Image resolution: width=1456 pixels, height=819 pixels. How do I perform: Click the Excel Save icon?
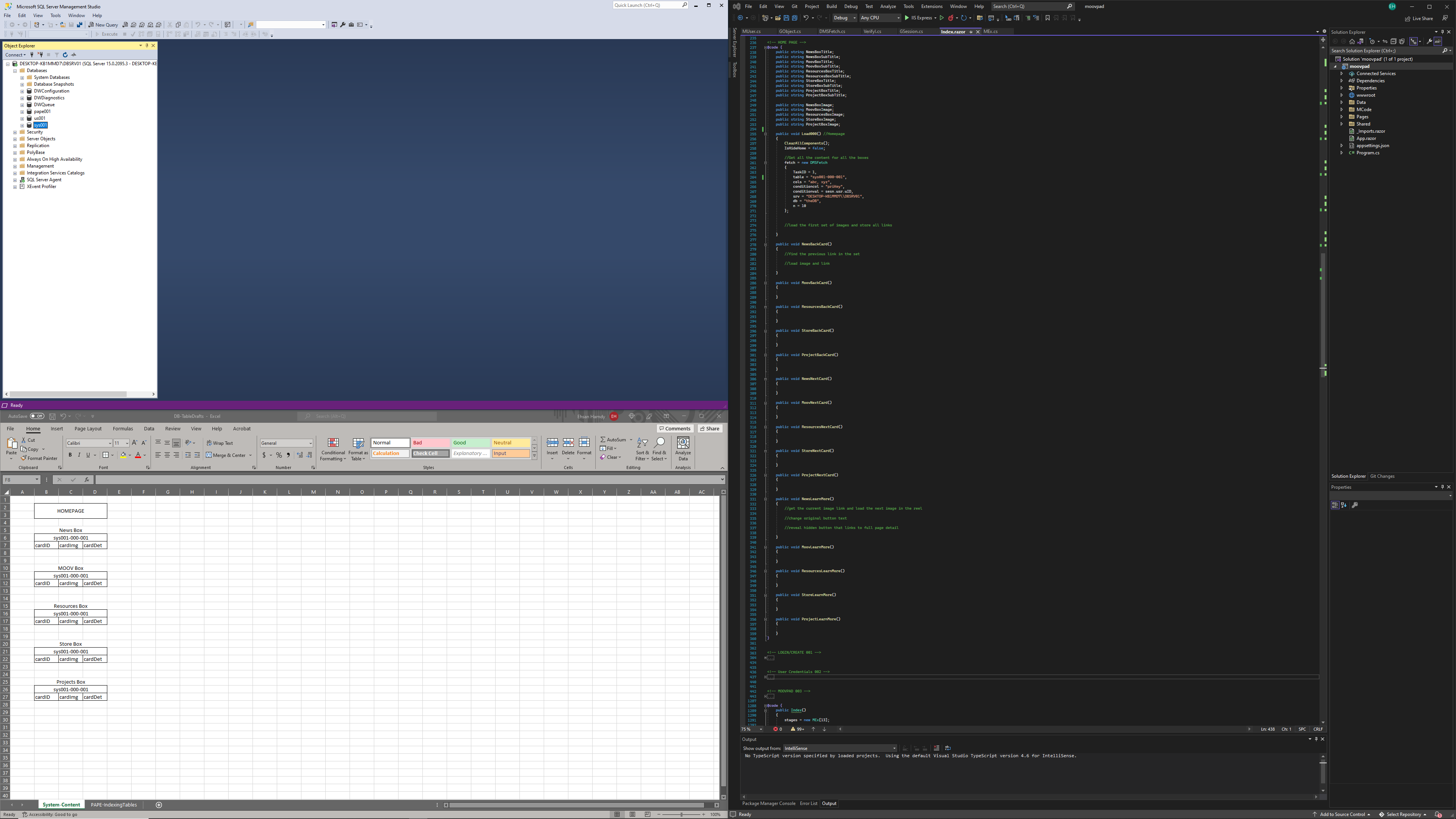[52, 417]
